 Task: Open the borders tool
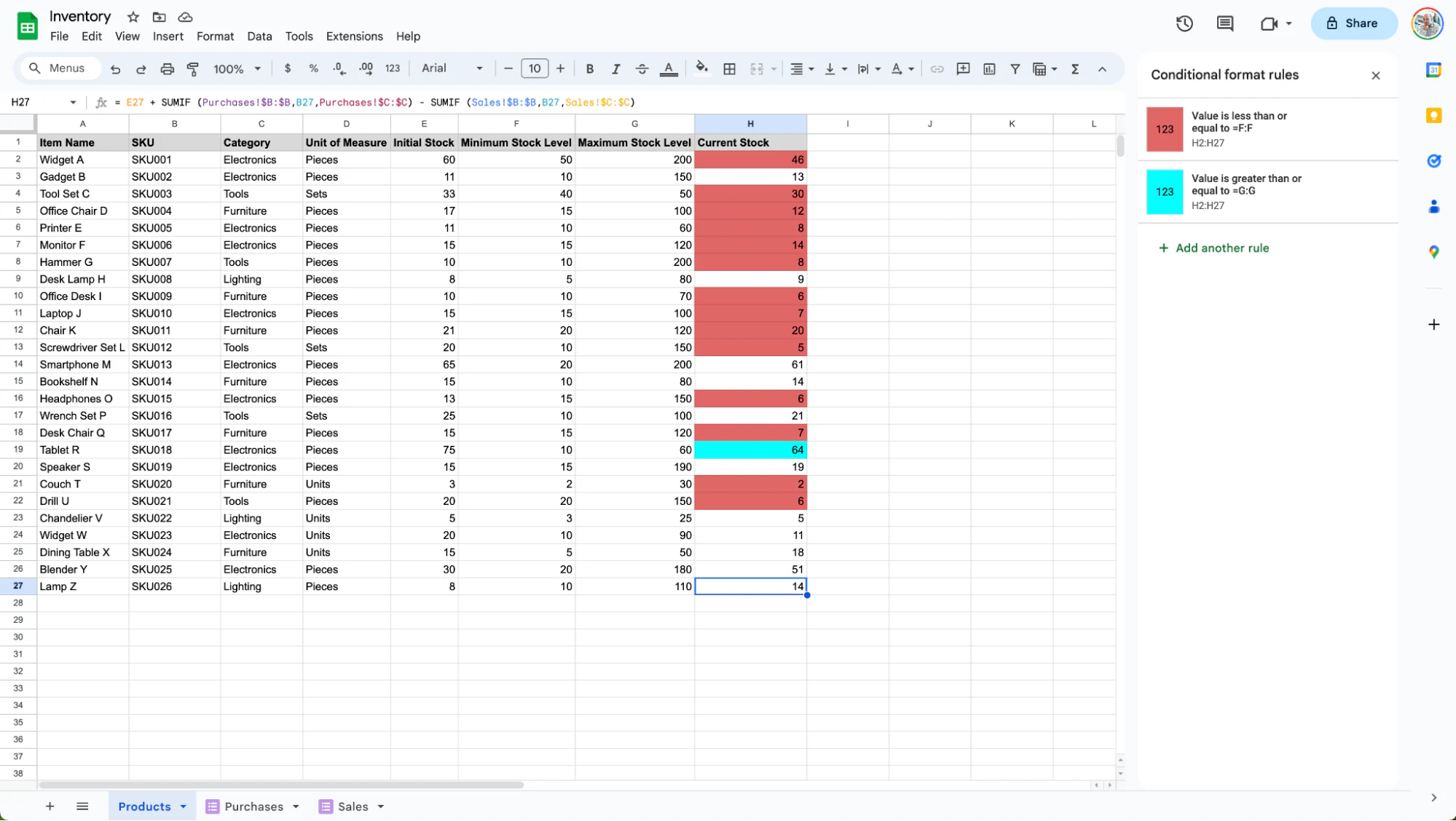729,68
